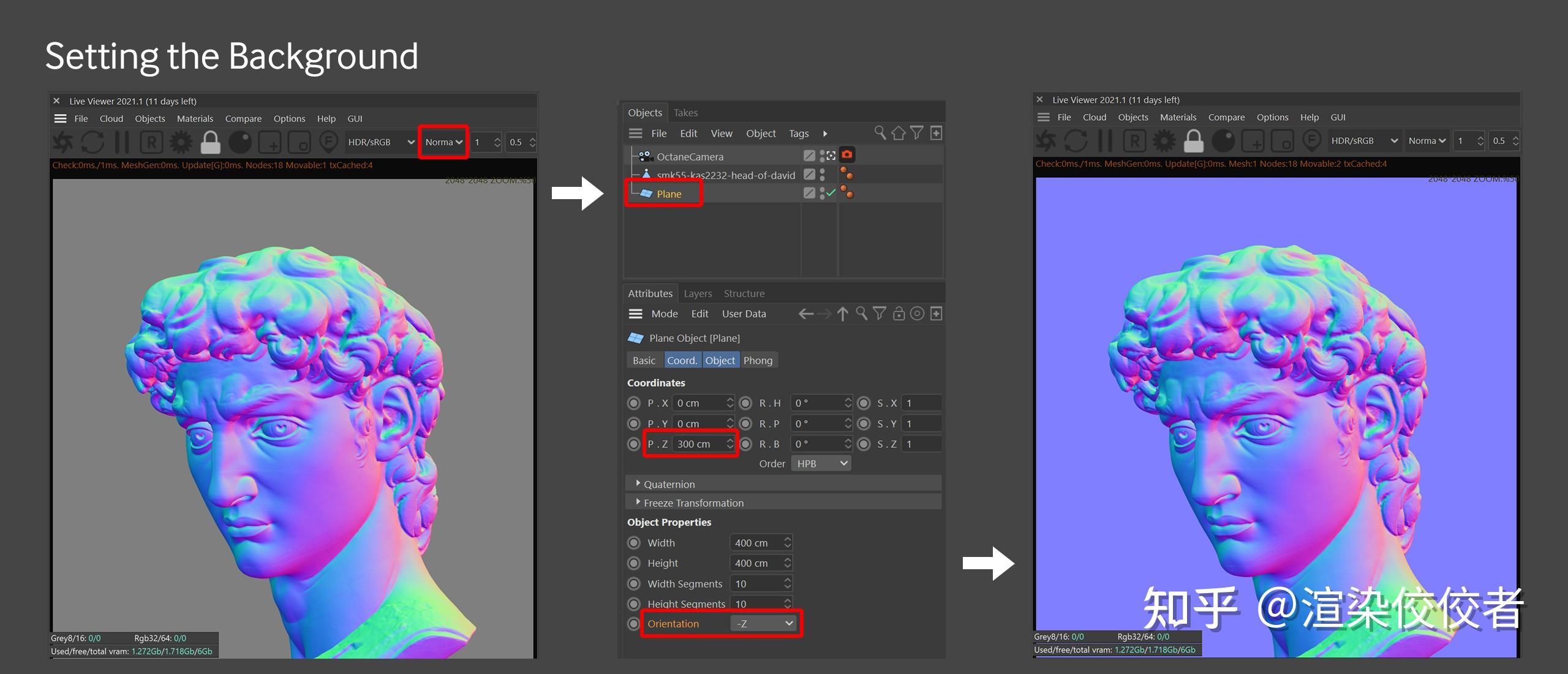The width and height of the screenshot is (1568, 674).
Task: Click the Height 400 cm input field
Action: tap(755, 563)
